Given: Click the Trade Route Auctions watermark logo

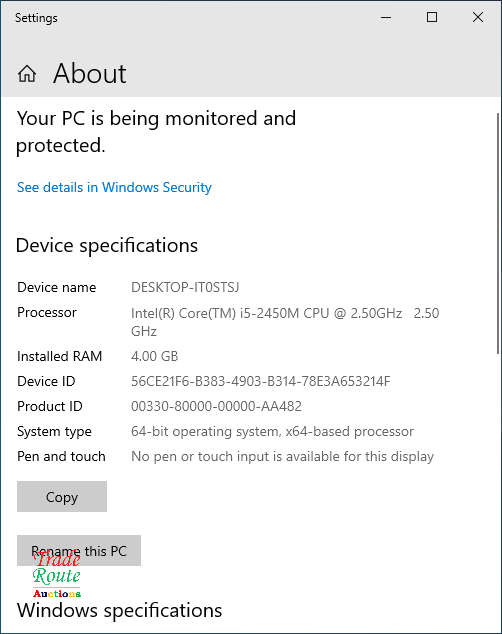Looking at the screenshot, I should click(x=57, y=575).
